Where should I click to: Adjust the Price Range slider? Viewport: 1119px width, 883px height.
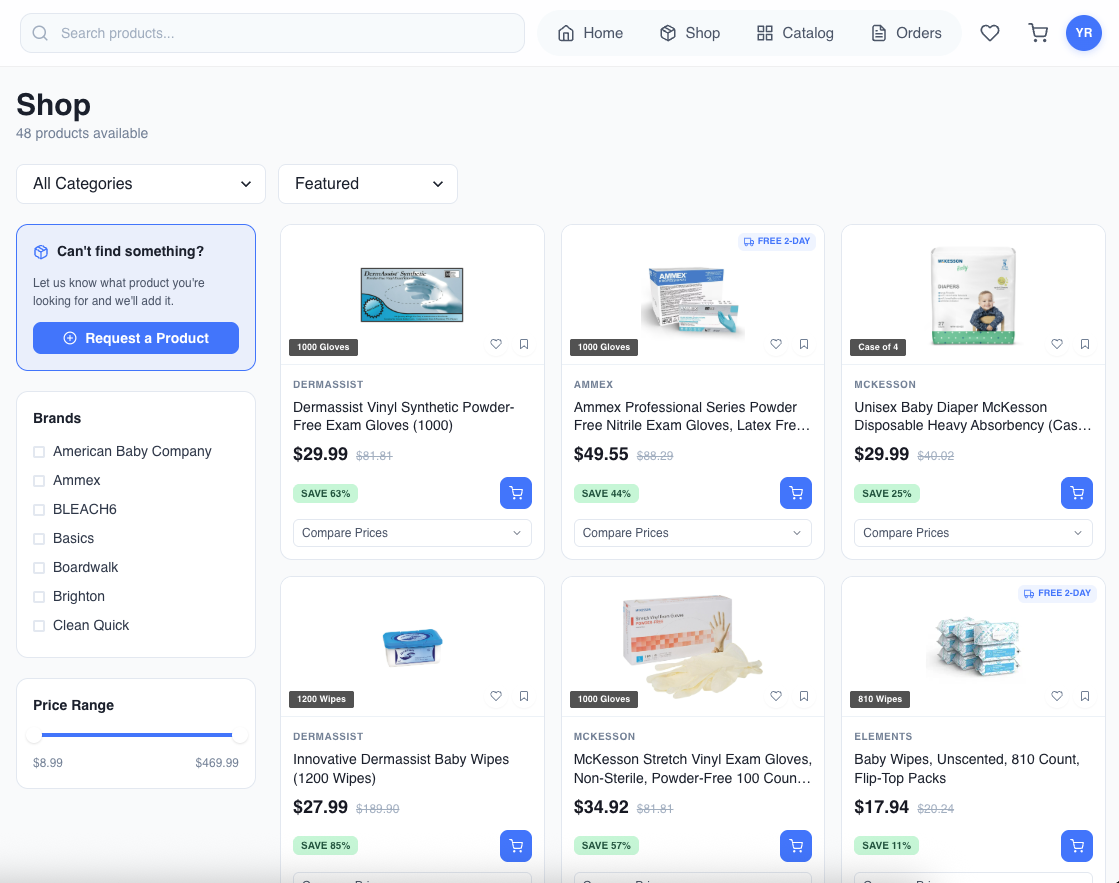(136, 733)
